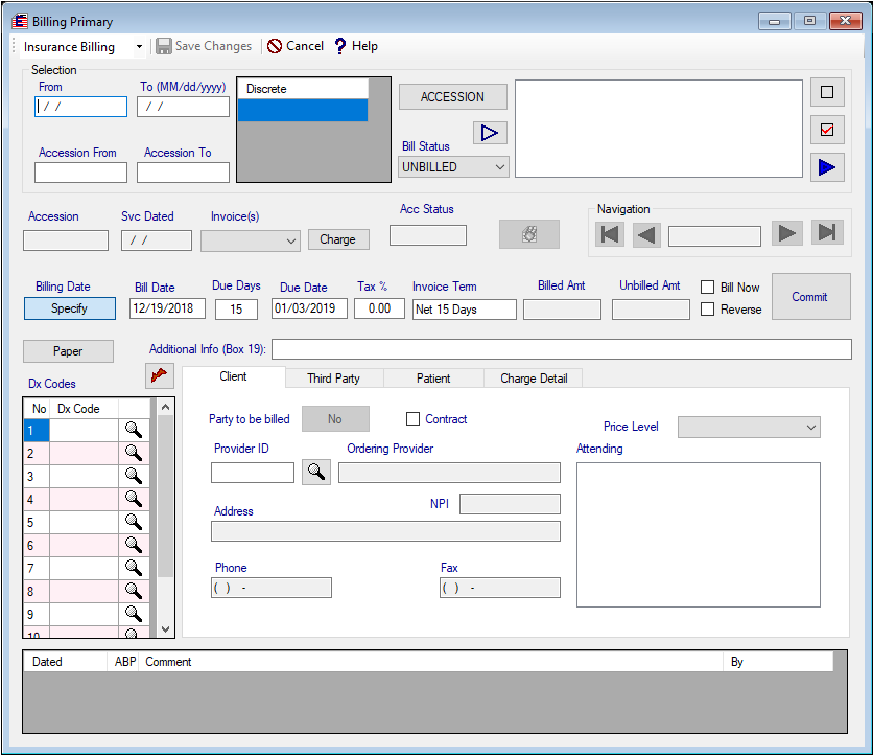Click the magnifier in Dx Code row 1

point(133,430)
